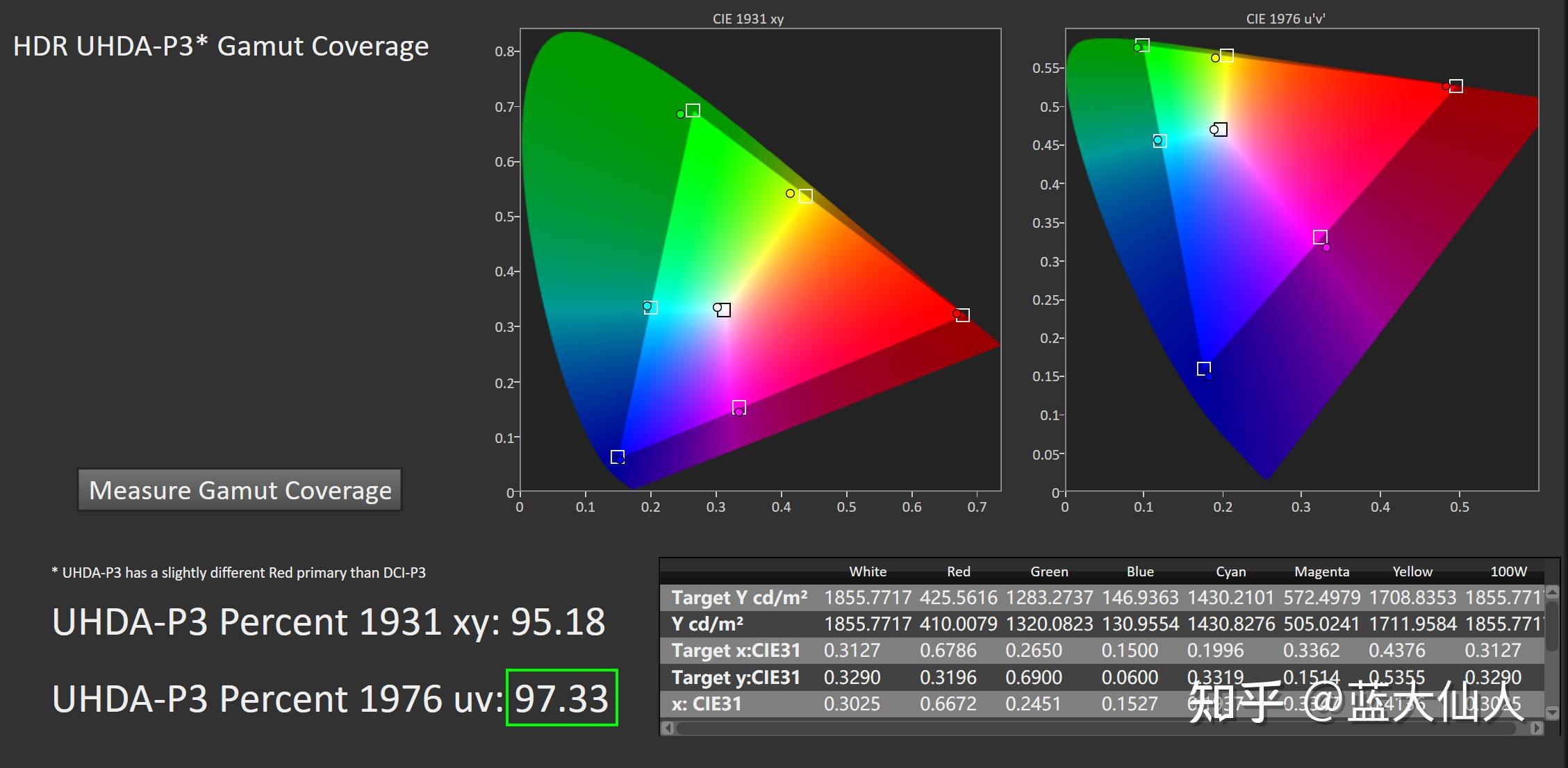The image size is (1568, 768).
Task: Click the red target square in xy chart
Action: (962, 315)
